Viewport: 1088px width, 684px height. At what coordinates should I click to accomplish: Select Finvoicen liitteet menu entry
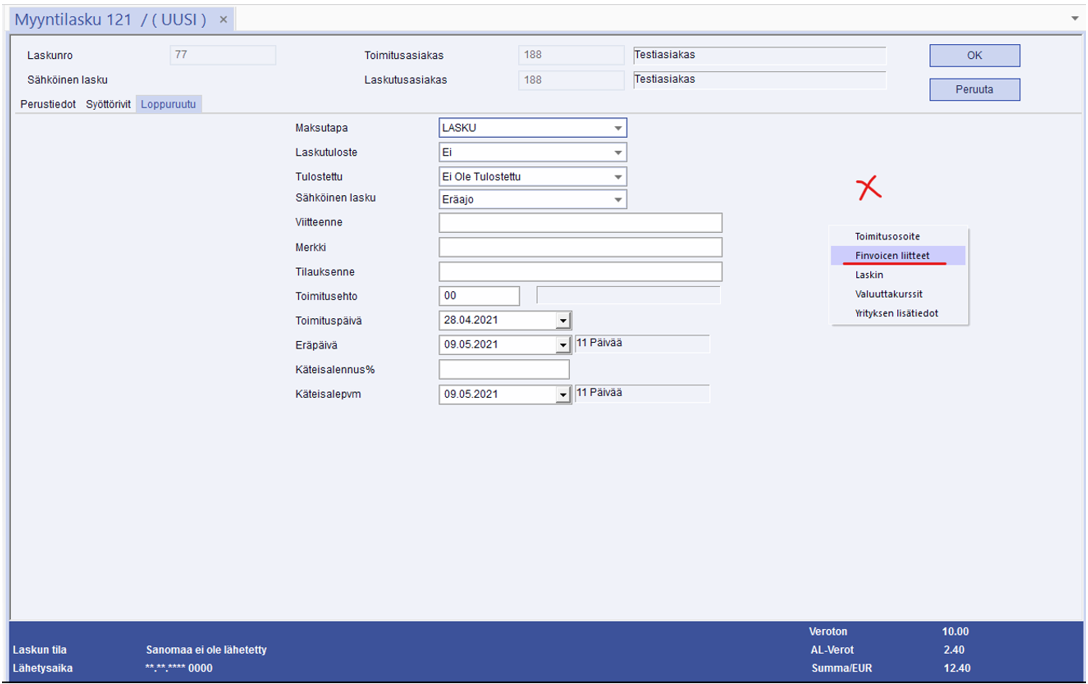coord(892,256)
